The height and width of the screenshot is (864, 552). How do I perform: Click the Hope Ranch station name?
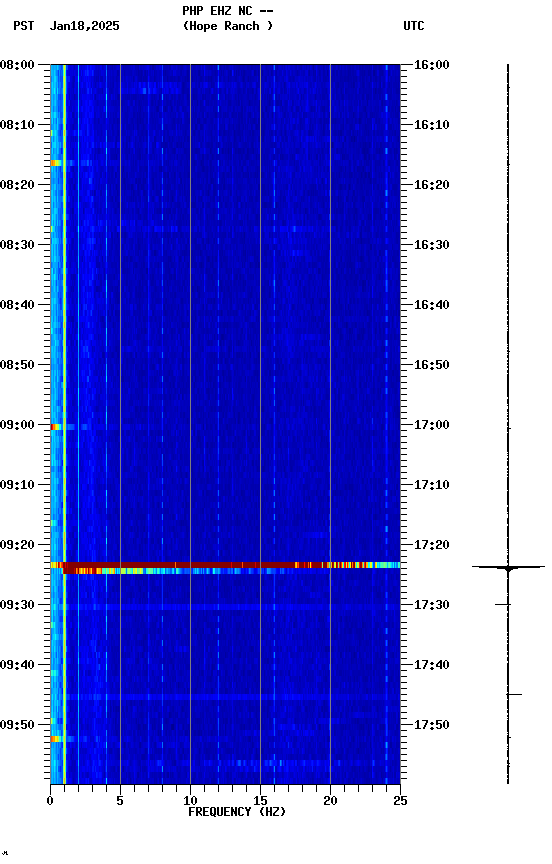[228, 26]
